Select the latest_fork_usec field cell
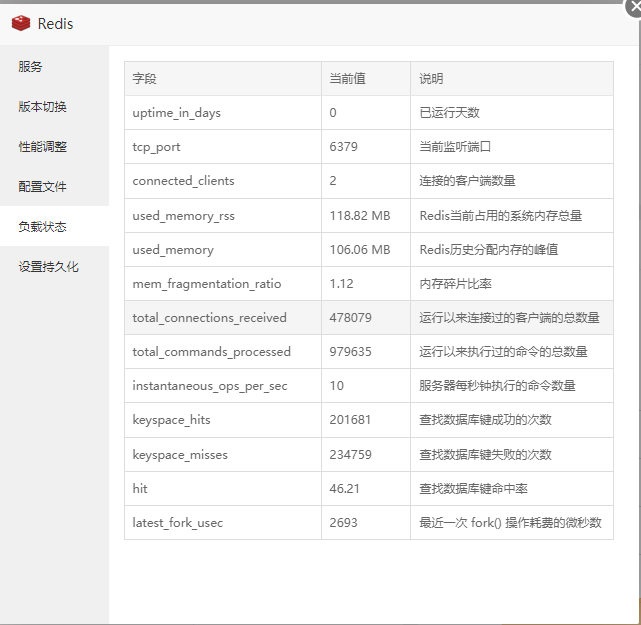This screenshot has width=641, height=625. (x=223, y=522)
